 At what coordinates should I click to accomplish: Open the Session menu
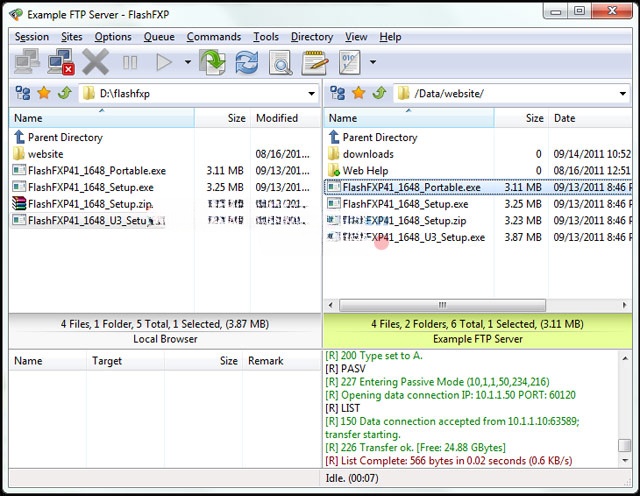click(x=31, y=37)
